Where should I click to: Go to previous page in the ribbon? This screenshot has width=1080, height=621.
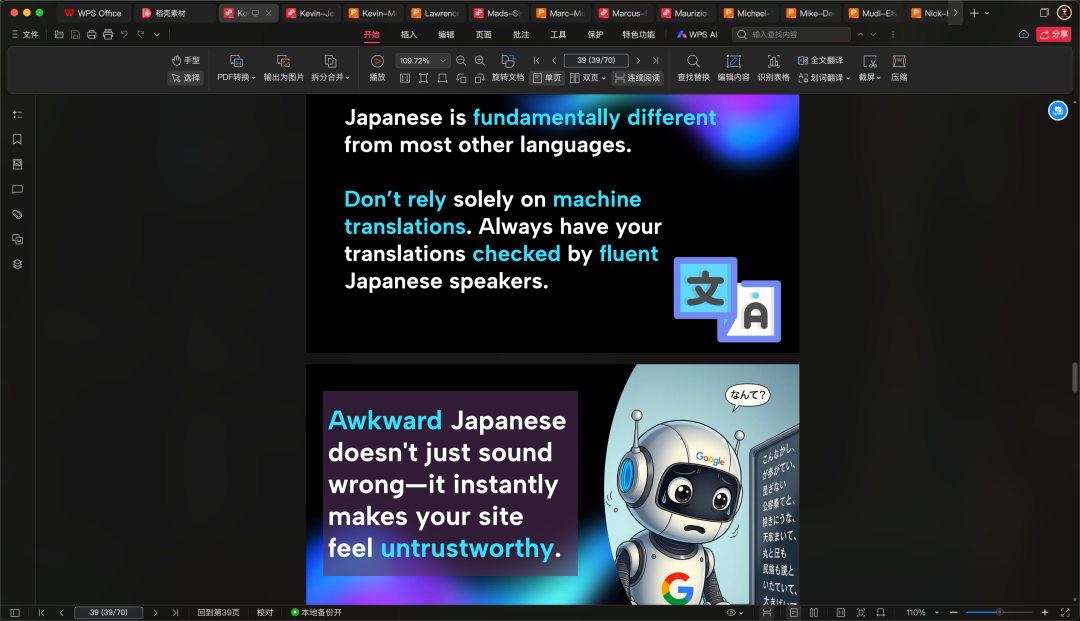coord(554,61)
